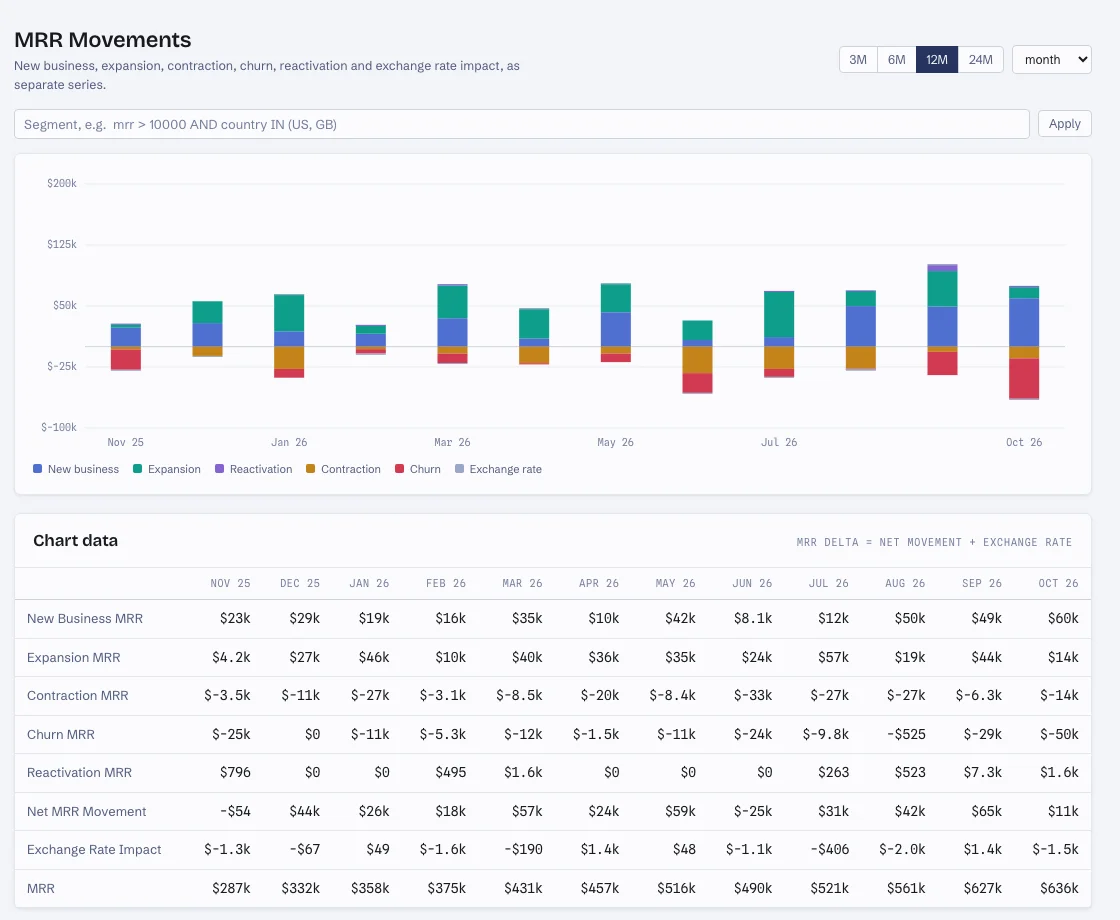The width and height of the screenshot is (1120, 920).
Task: Apply the segment filter
Action: 1064,124
